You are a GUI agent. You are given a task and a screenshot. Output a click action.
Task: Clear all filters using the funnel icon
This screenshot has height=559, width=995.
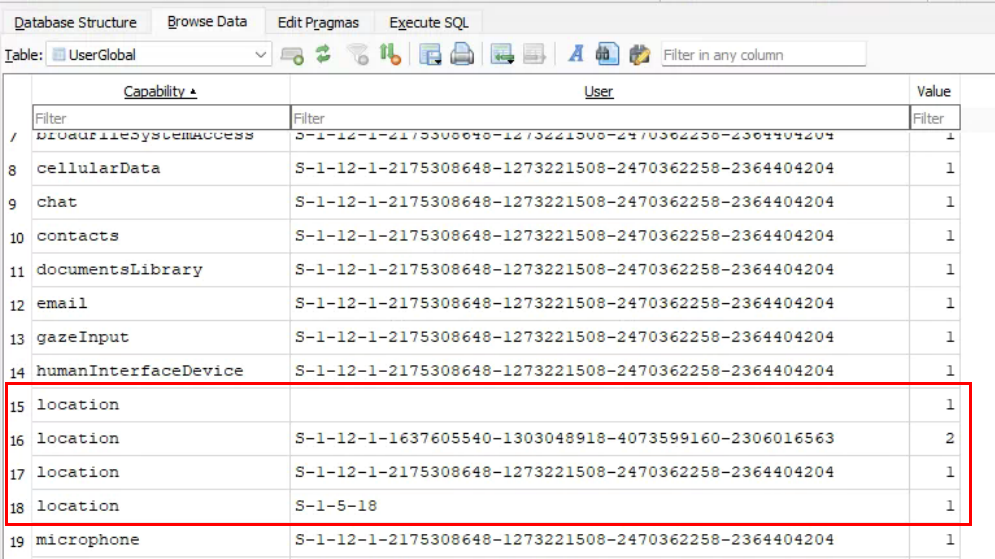(357, 55)
